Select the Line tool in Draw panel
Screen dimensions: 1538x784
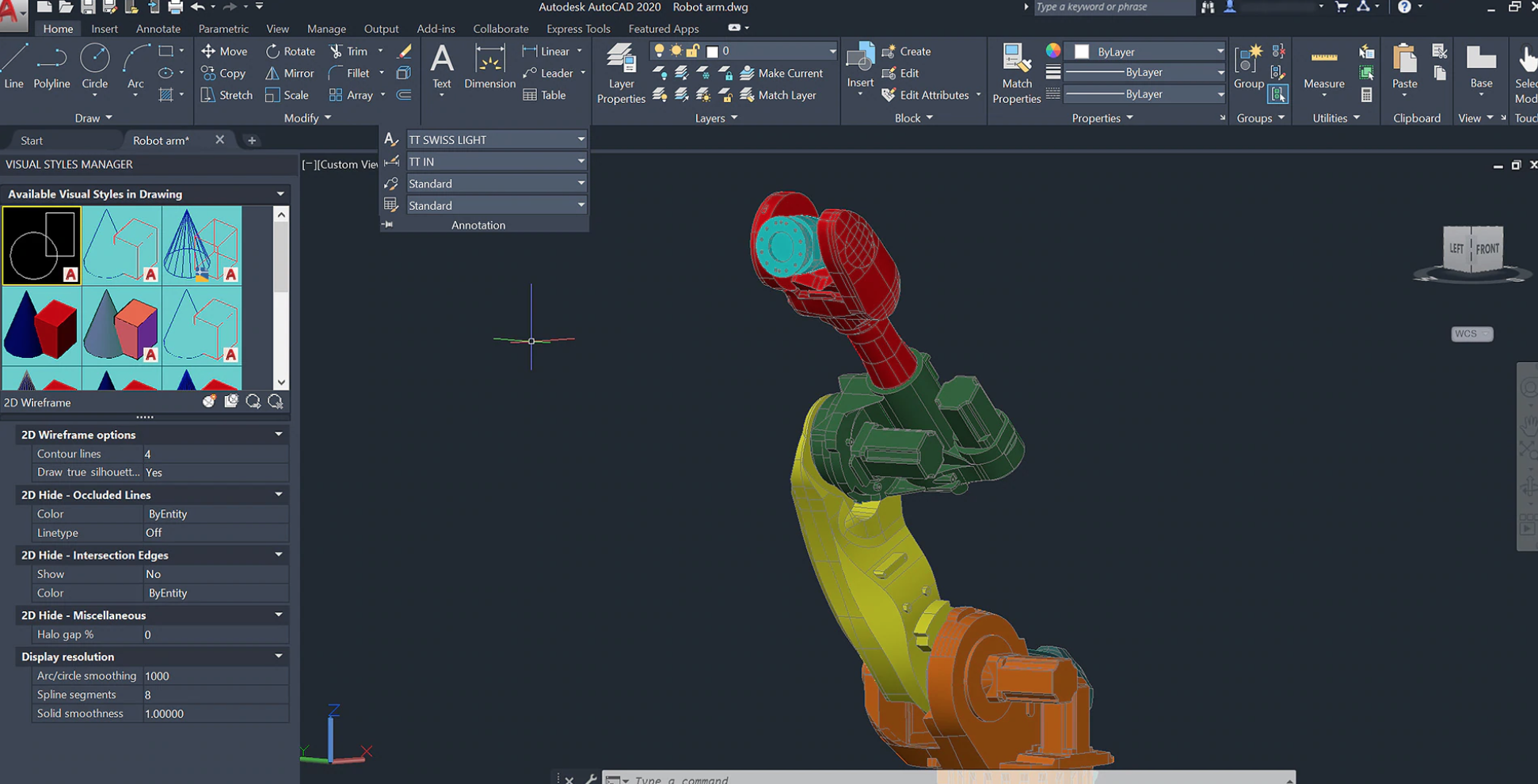pos(14,63)
